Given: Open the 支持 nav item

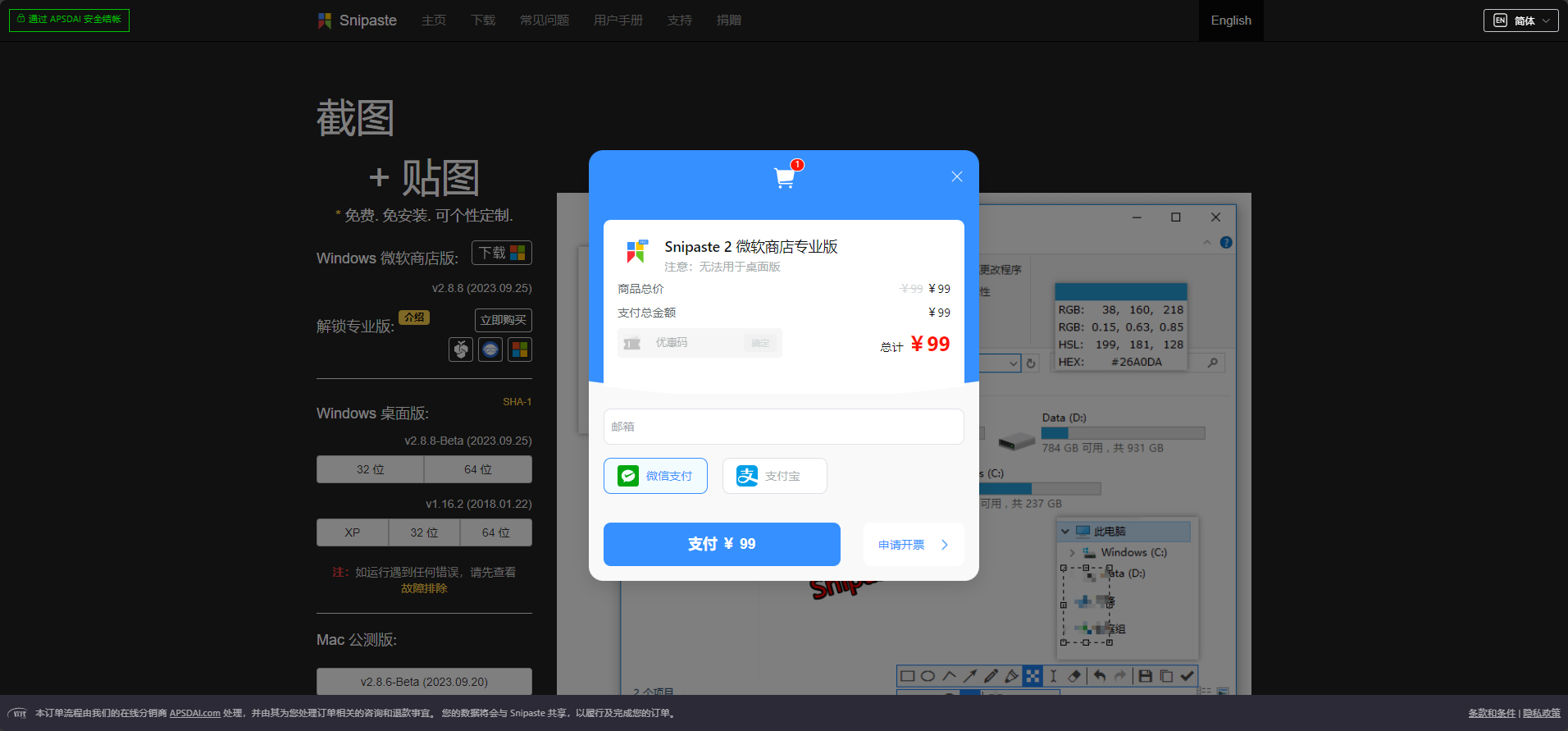Looking at the screenshot, I should (x=680, y=21).
